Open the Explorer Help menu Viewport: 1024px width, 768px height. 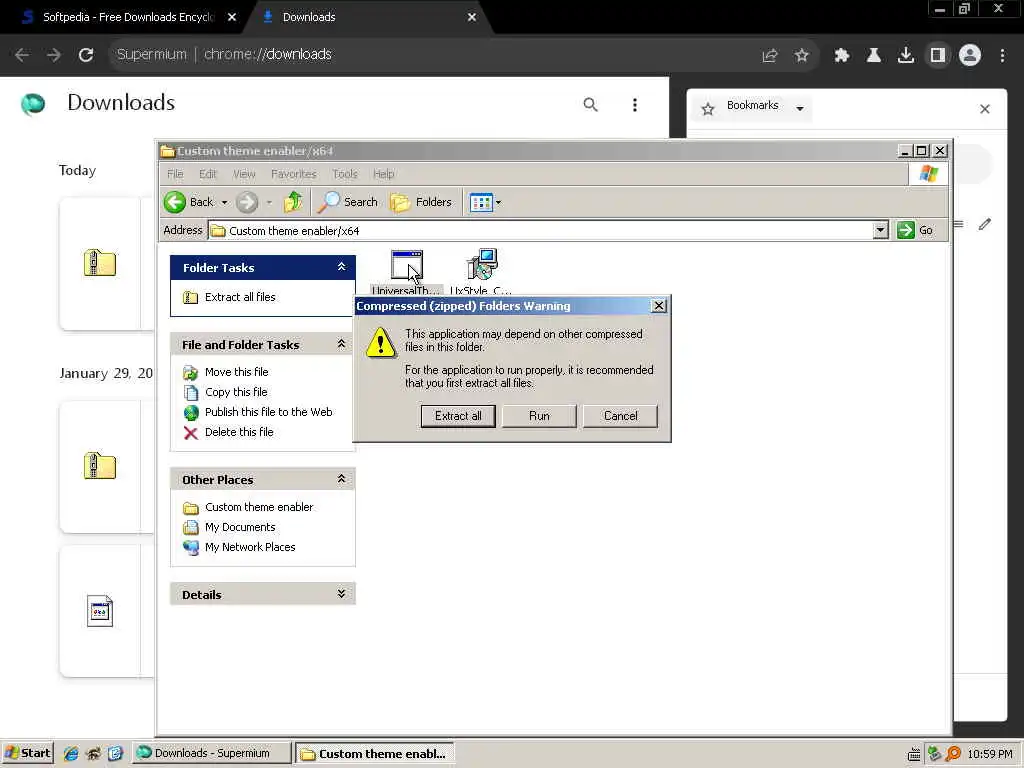tap(384, 174)
